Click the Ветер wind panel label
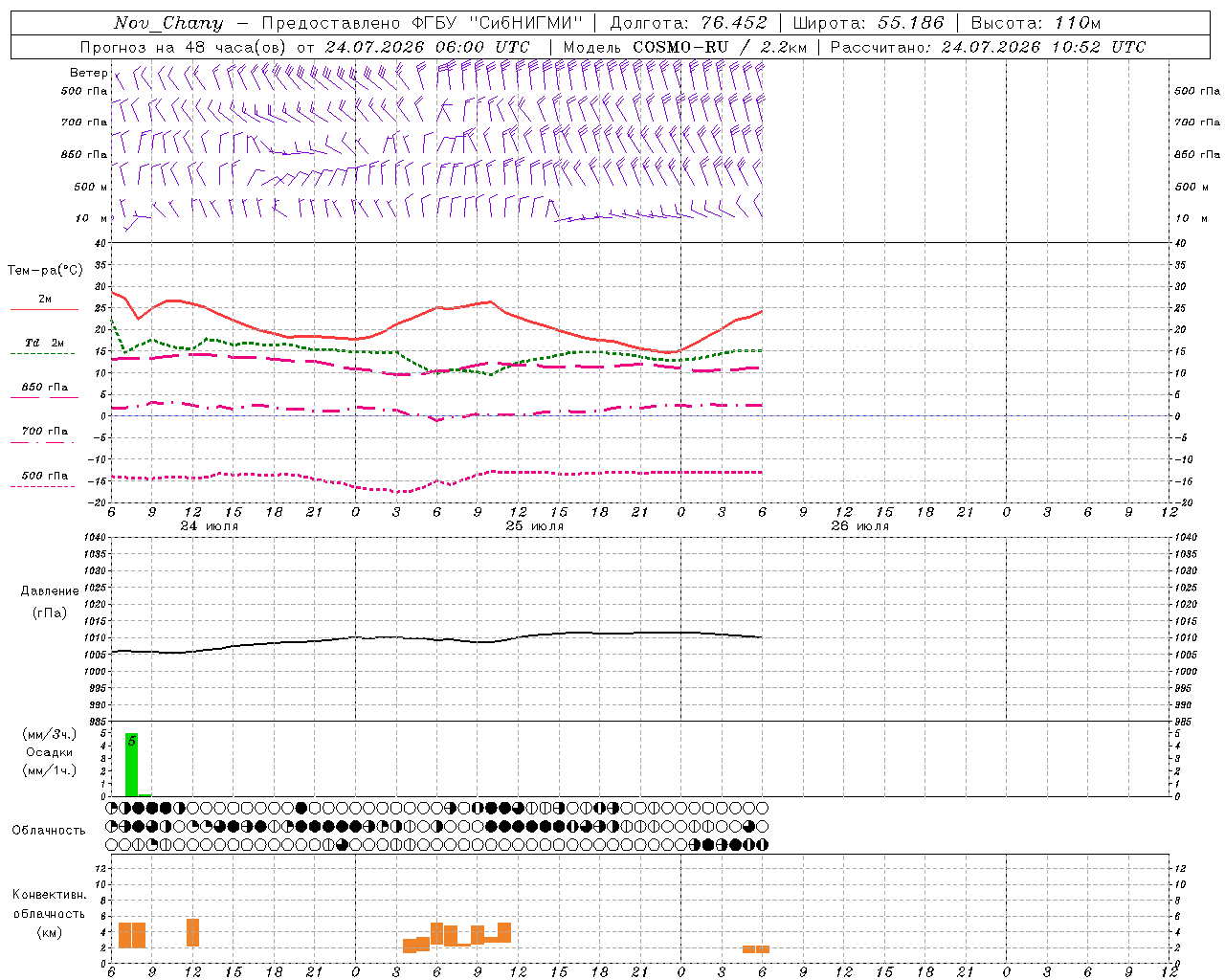Image resolution: width=1225 pixels, height=980 pixels. pos(88,73)
